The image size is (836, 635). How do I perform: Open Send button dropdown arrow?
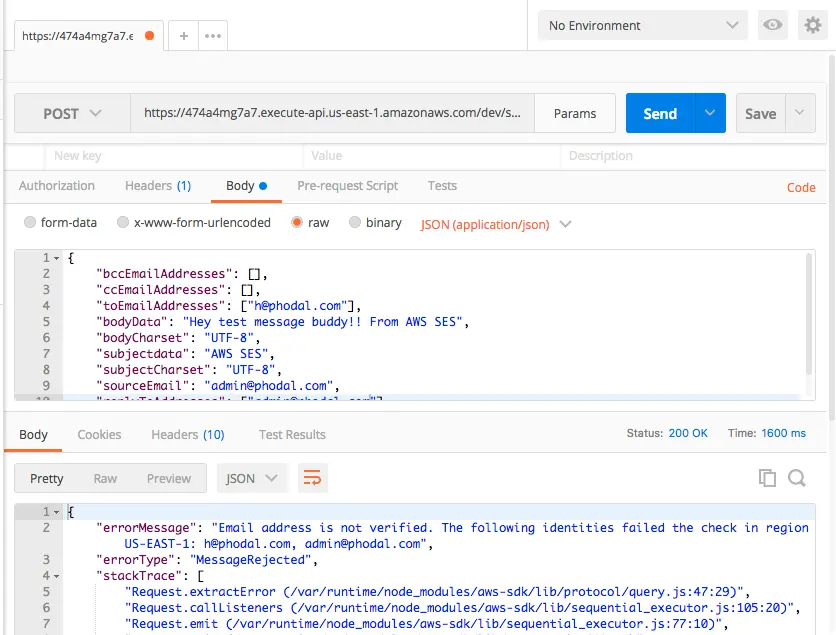pyautogui.click(x=710, y=113)
